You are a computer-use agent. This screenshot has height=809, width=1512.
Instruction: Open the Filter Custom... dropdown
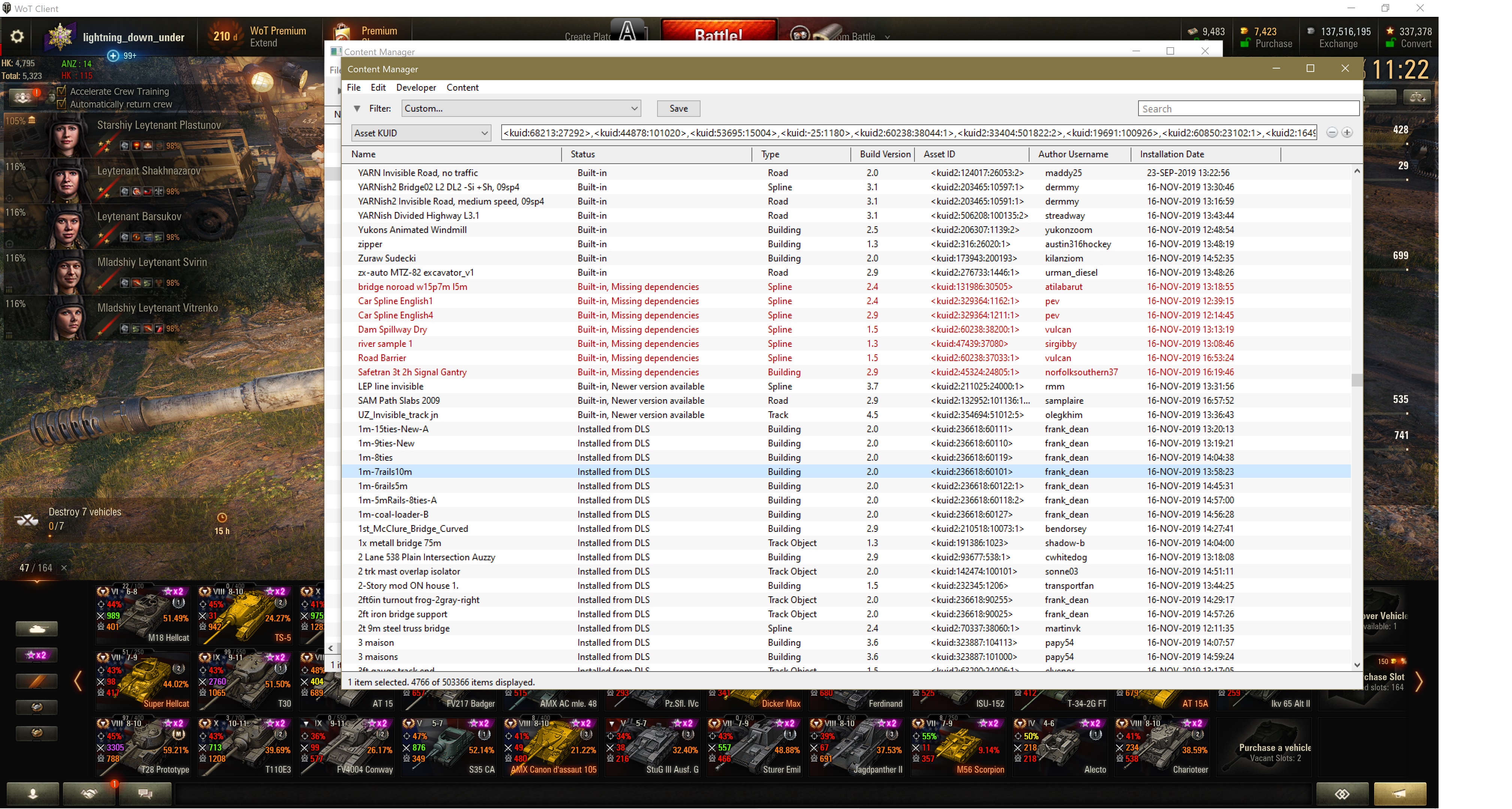pyautogui.click(x=521, y=109)
